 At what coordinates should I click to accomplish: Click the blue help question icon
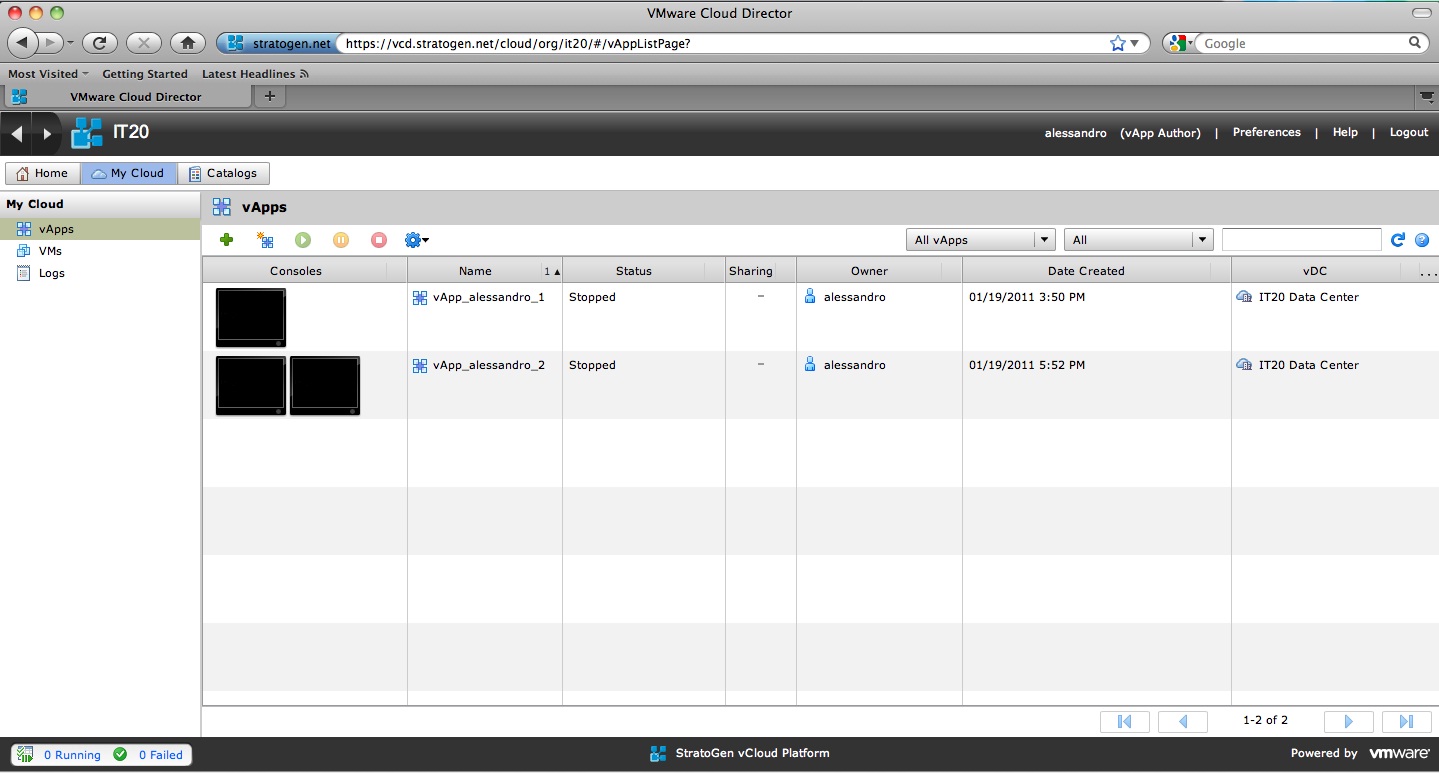pos(1421,240)
